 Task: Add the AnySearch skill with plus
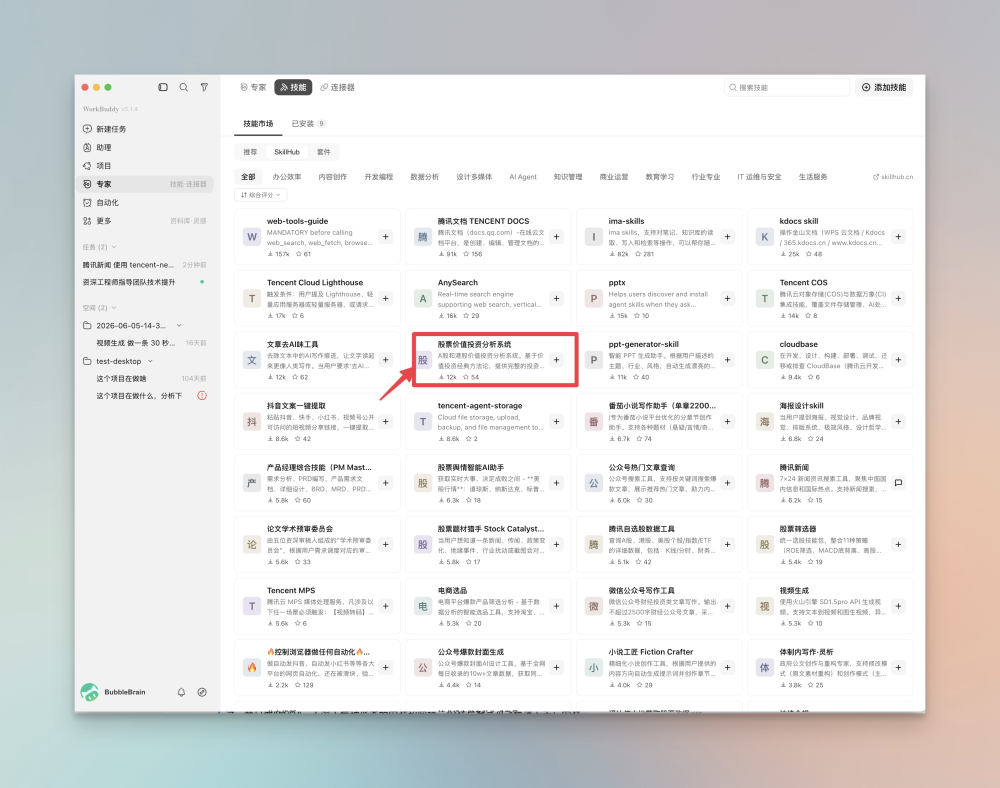pyautogui.click(x=557, y=298)
